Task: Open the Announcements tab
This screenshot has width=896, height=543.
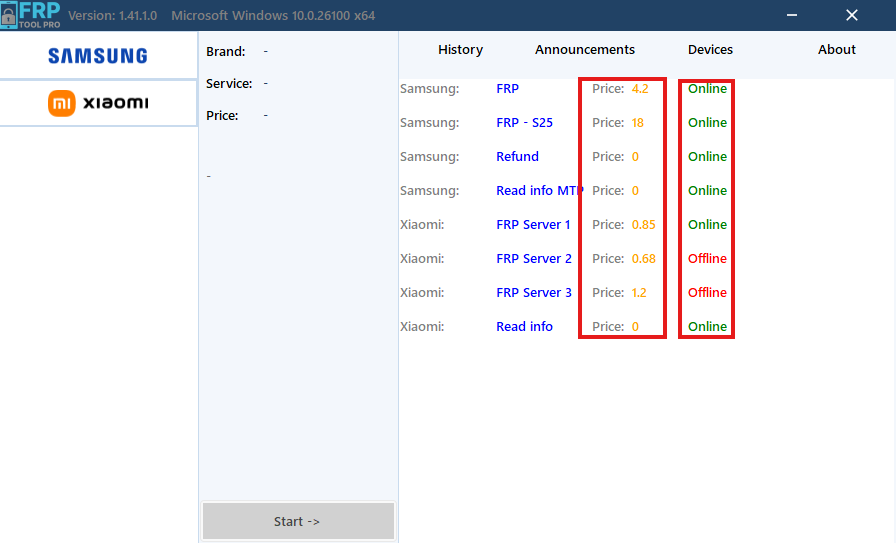Action: coord(585,50)
